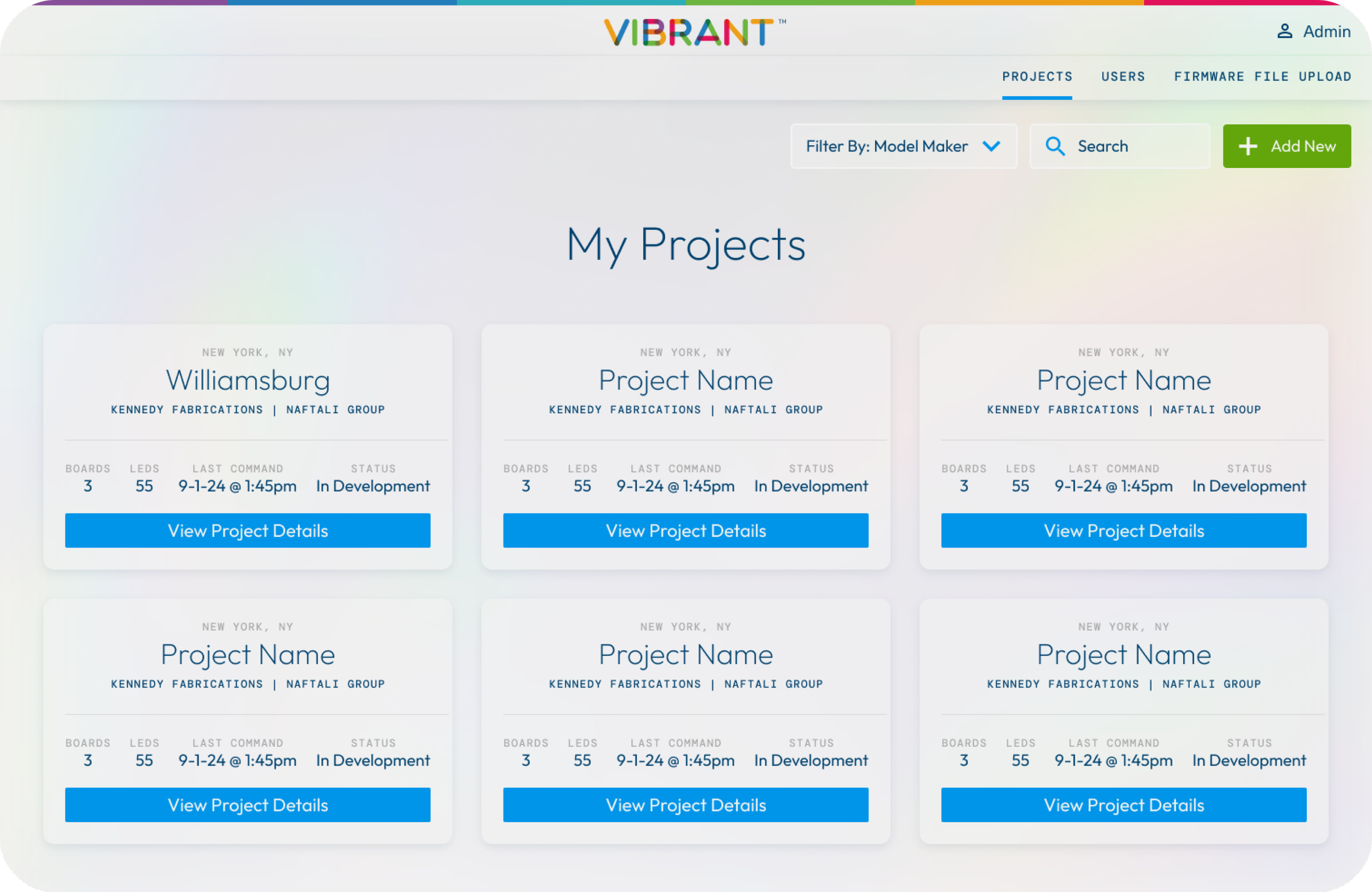Switch to the Projects tab
The width and height of the screenshot is (1372, 892).
click(x=1037, y=77)
